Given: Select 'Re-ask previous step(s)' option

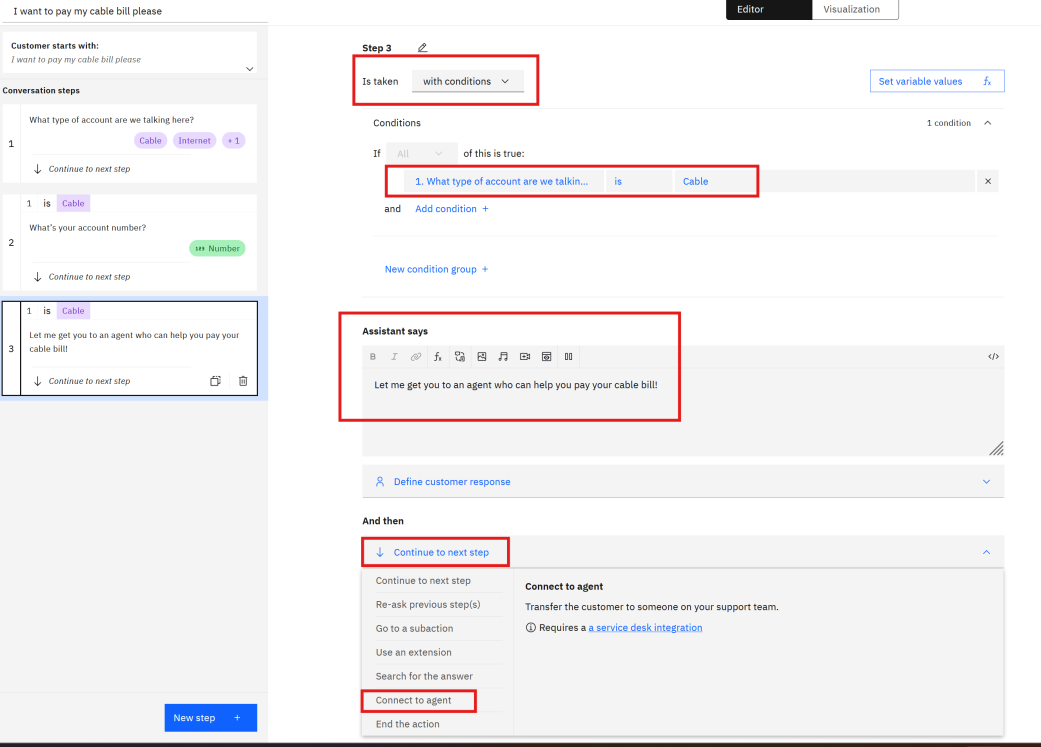Looking at the screenshot, I should (438, 604).
